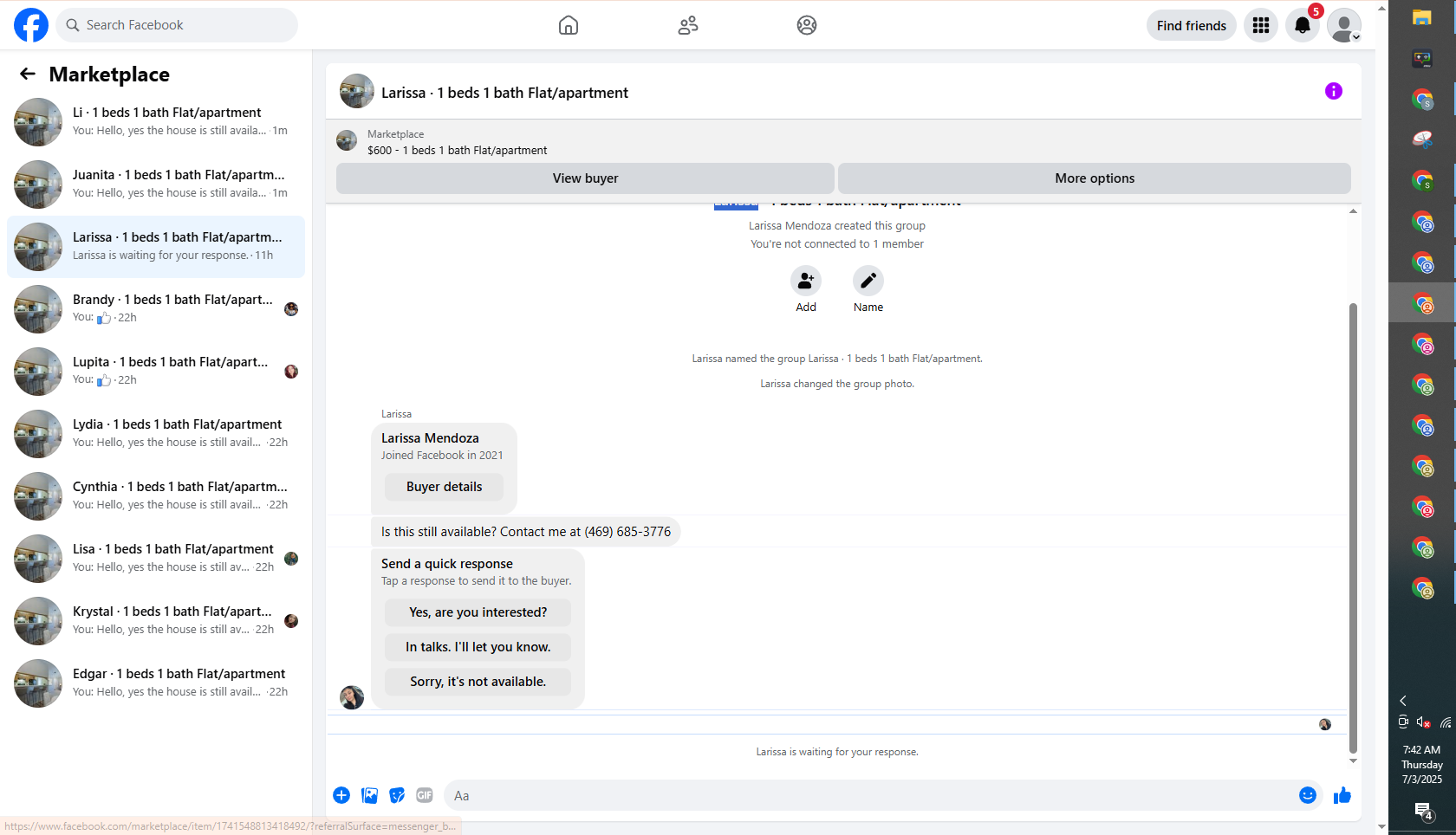The image size is (1456, 835).
Task: Open the GIF picker icon
Action: [x=425, y=795]
